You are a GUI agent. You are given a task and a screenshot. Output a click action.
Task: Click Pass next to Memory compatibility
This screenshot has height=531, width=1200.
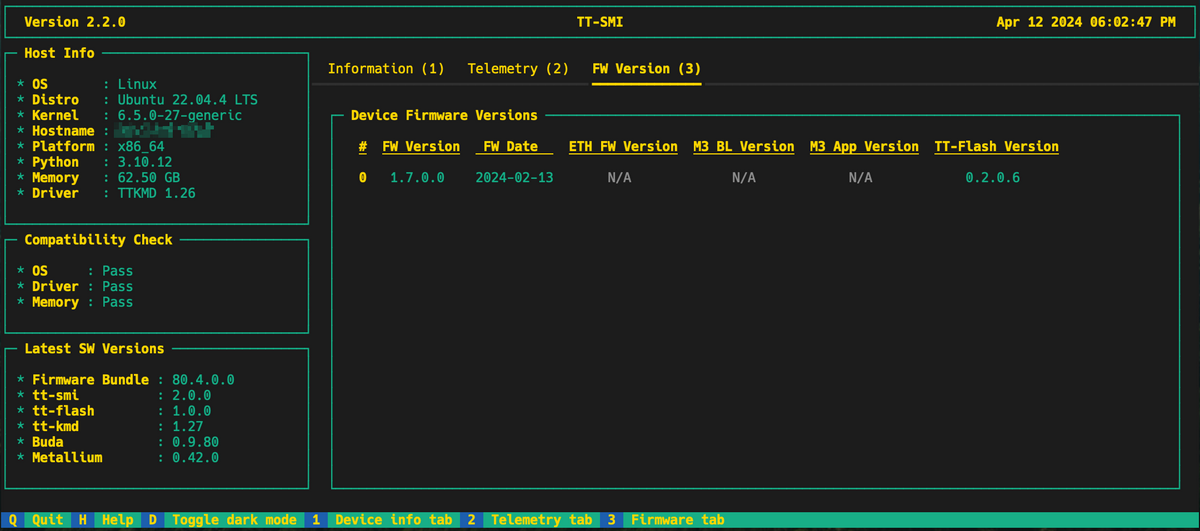coord(117,302)
